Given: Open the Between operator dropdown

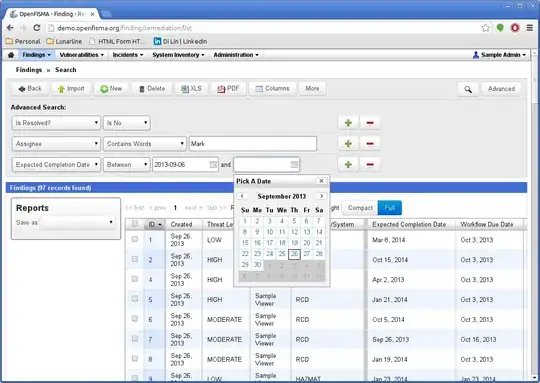Looking at the screenshot, I should click(127, 164).
